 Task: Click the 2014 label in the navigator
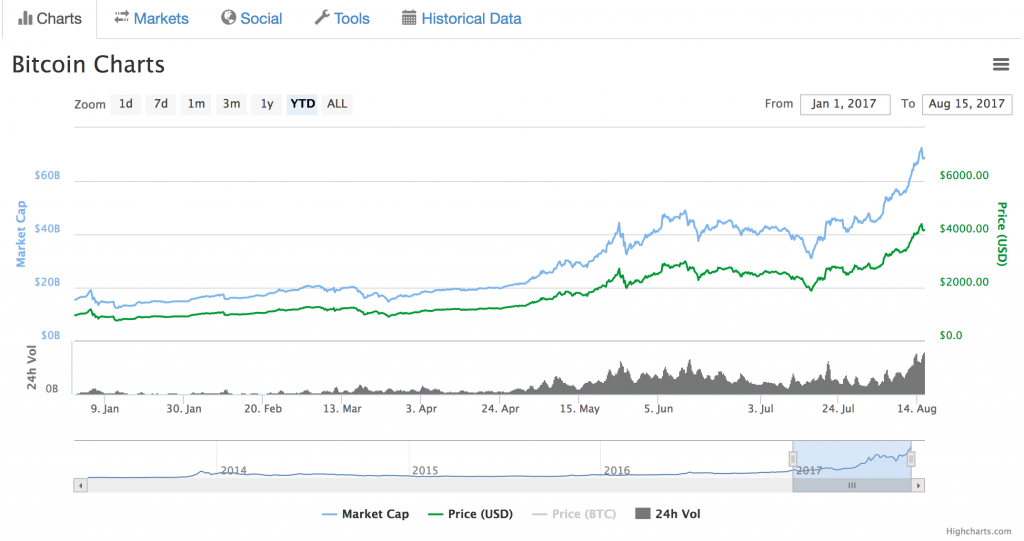pyautogui.click(x=234, y=470)
